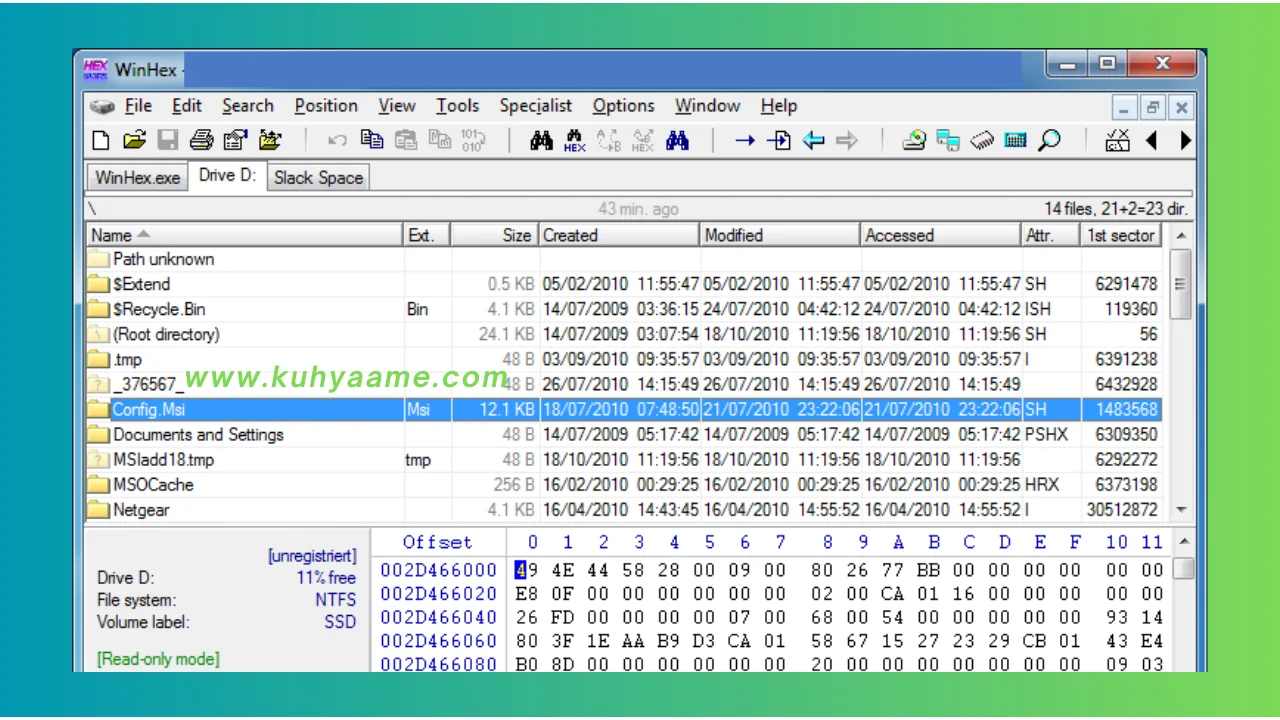Click the Modify data 101/010 icon
The width and height of the screenshot is (1280, 720).
[x=473, y=141]
